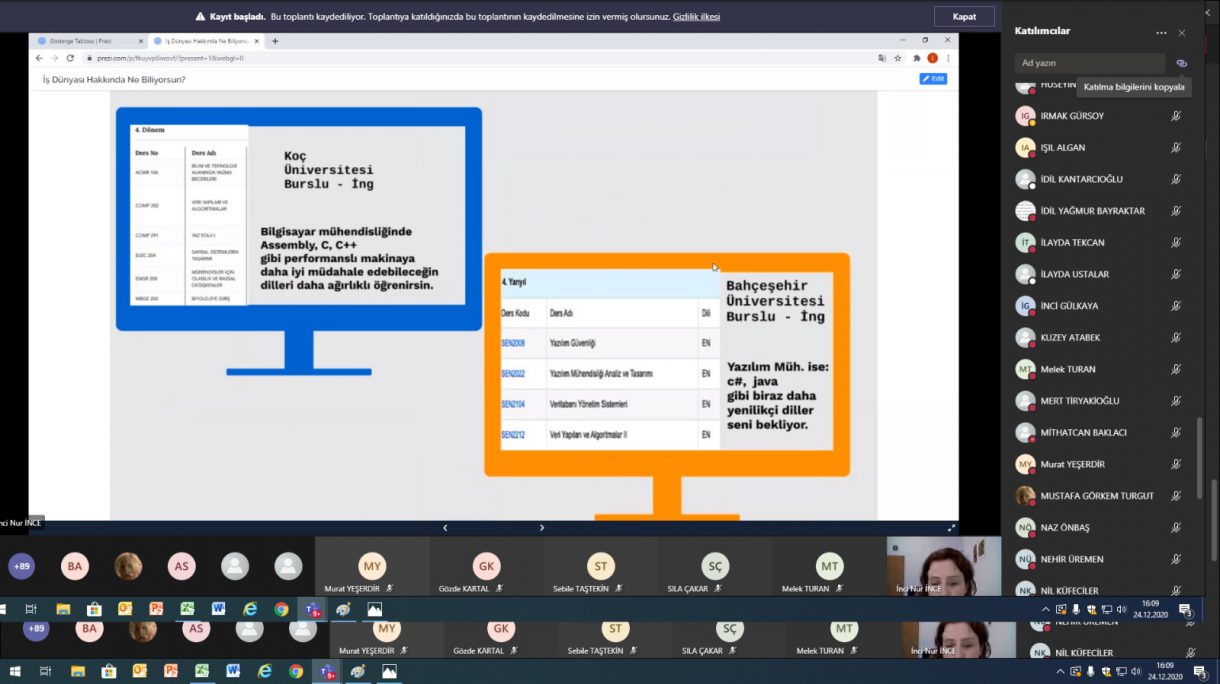Close the 'Gösterge Tablosu | Prezi' tab
This screenshot has width=1220, height=684.
pos(140,41)
